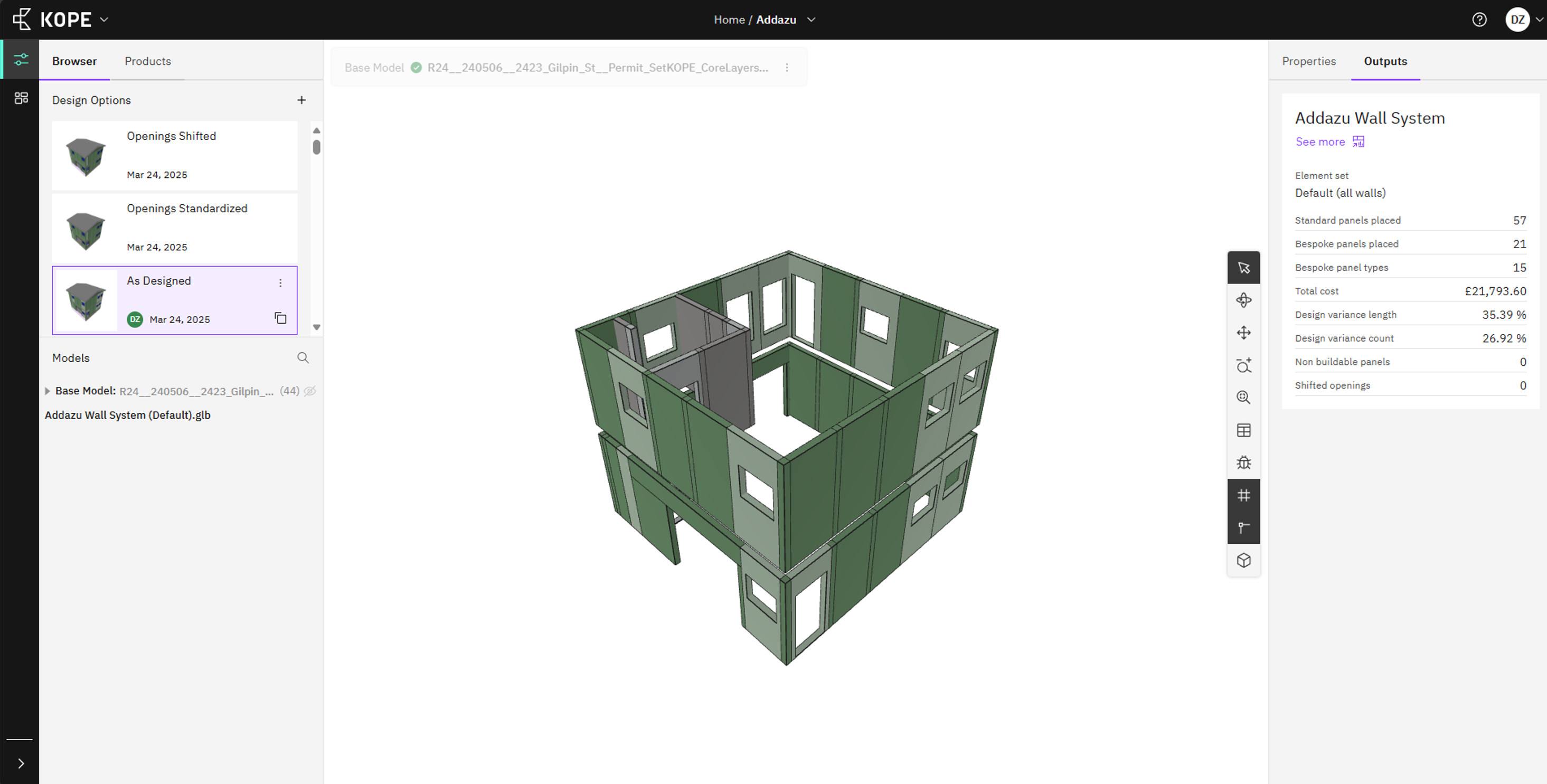Switch to the Properties tab
This screenshot has height=784, width=1547.
pyautogui.click(x=1308, y=61)
